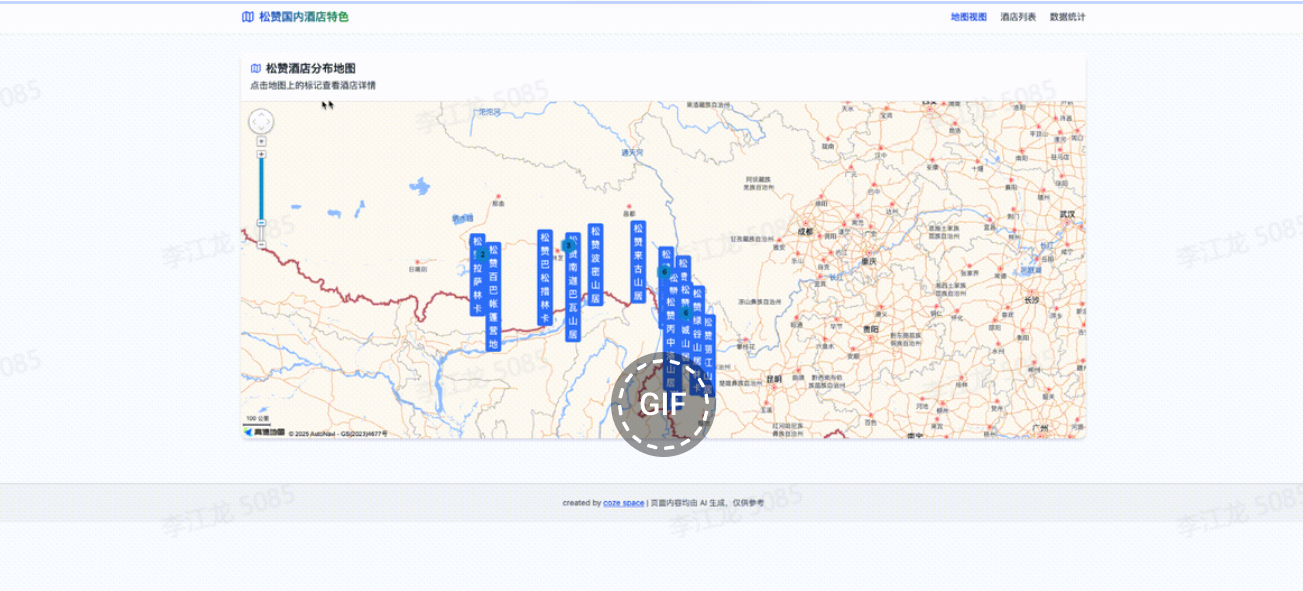Open the 松赞波密山居 hotel marker
This screenshot has width=1303, height=591.
tap(595, 265)
